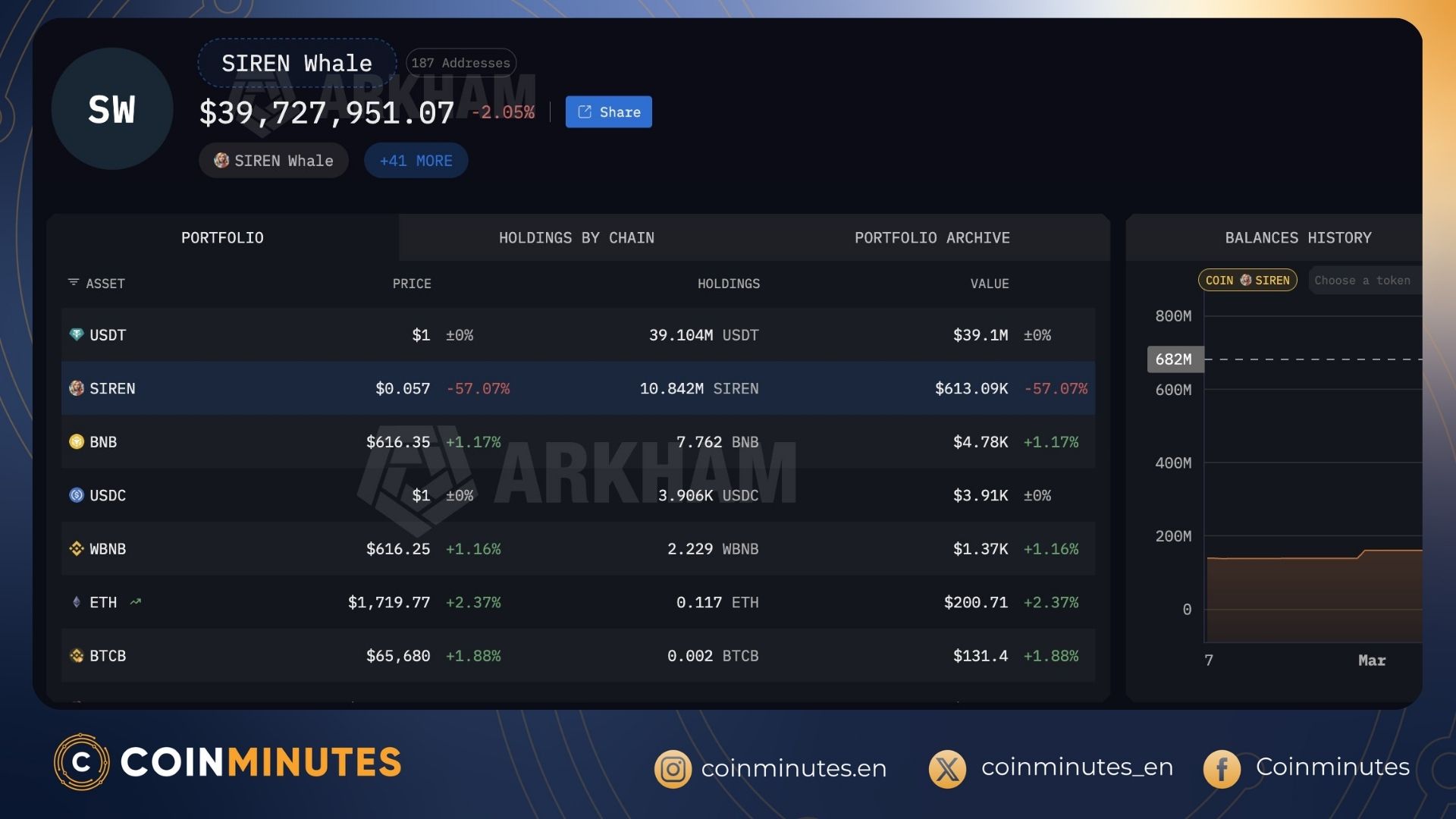This screenshot has width=1456, height=819.
Task: Click the BTCB asset name
Action: (108, 655)
